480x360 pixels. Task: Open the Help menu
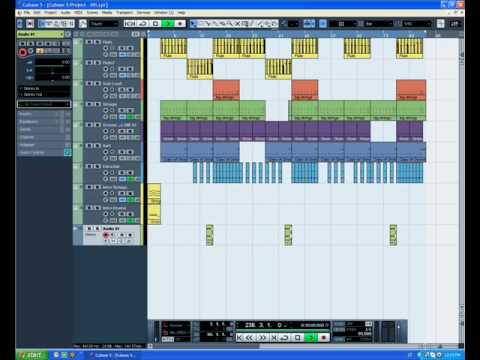pyautogui.click(x=181, y=13)
